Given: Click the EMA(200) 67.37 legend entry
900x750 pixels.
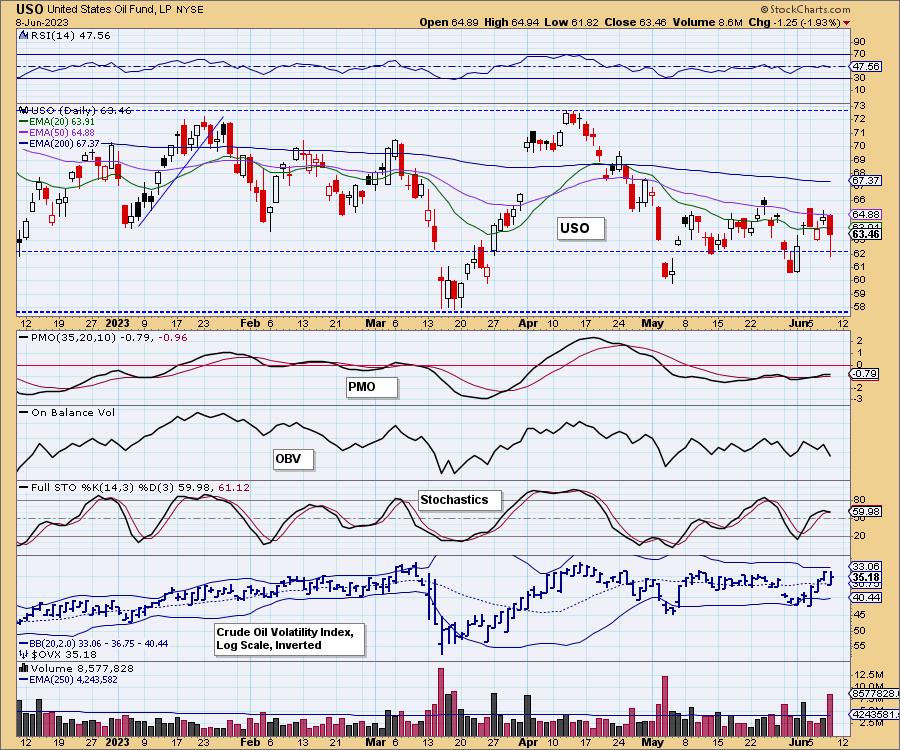Looking at the screenshot, I should pos(59,143).
